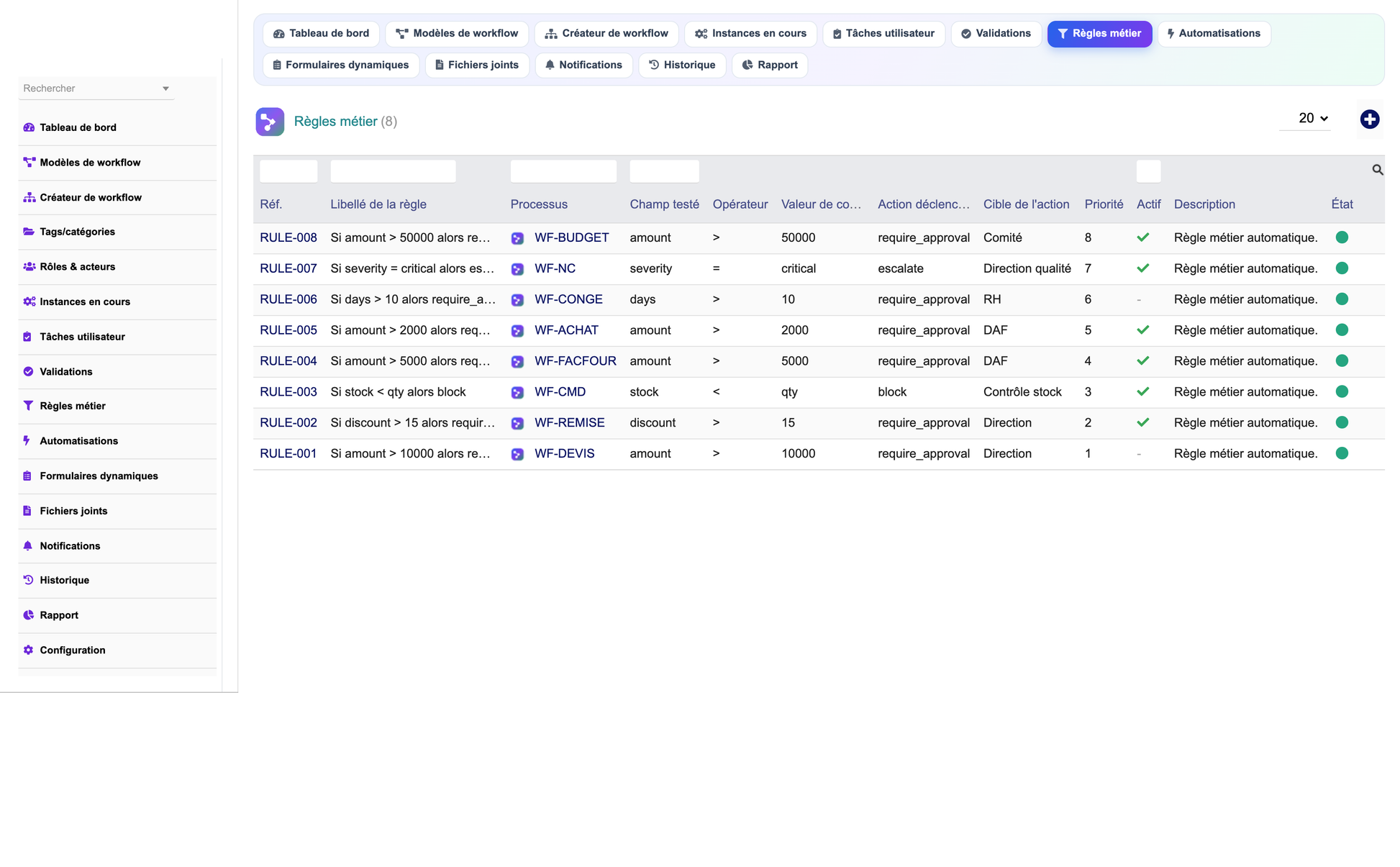Open the Automatisations top tab
This screenshot has width=1400, height=867.
click(x=1214, y=34)
